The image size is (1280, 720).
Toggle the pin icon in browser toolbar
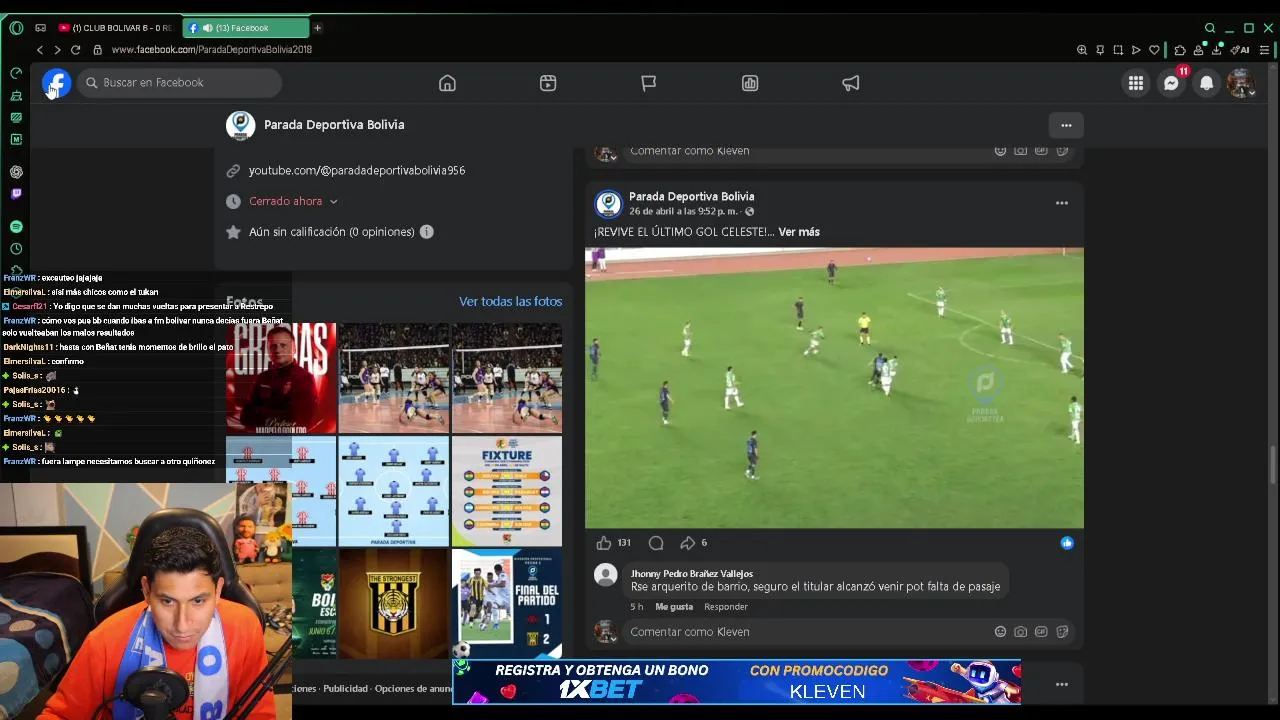pyautogui.click(x=1100, y=50)
